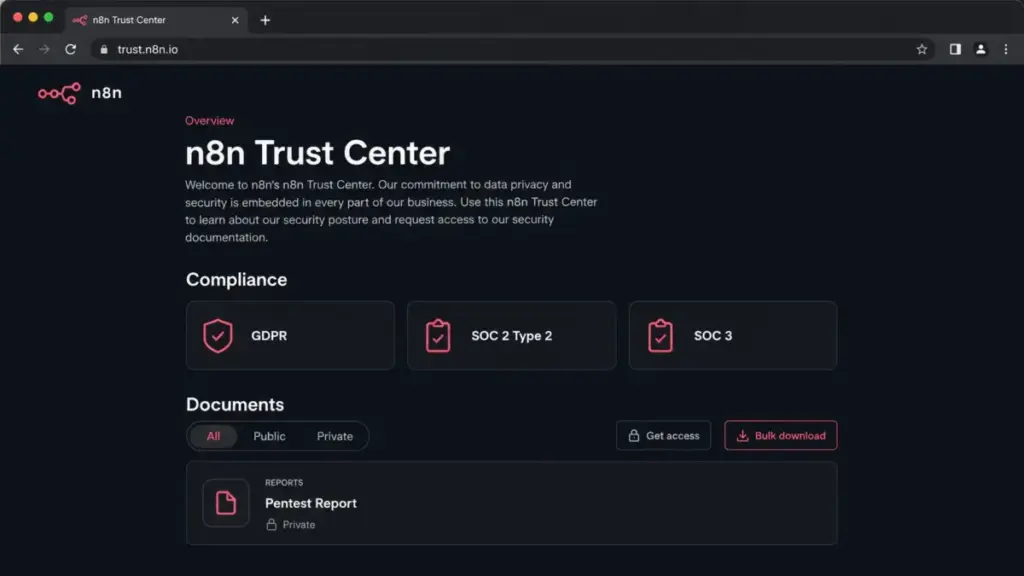The image size is (1024, 576).
Task: Open the GDPR compliance card
Action: 290,336
